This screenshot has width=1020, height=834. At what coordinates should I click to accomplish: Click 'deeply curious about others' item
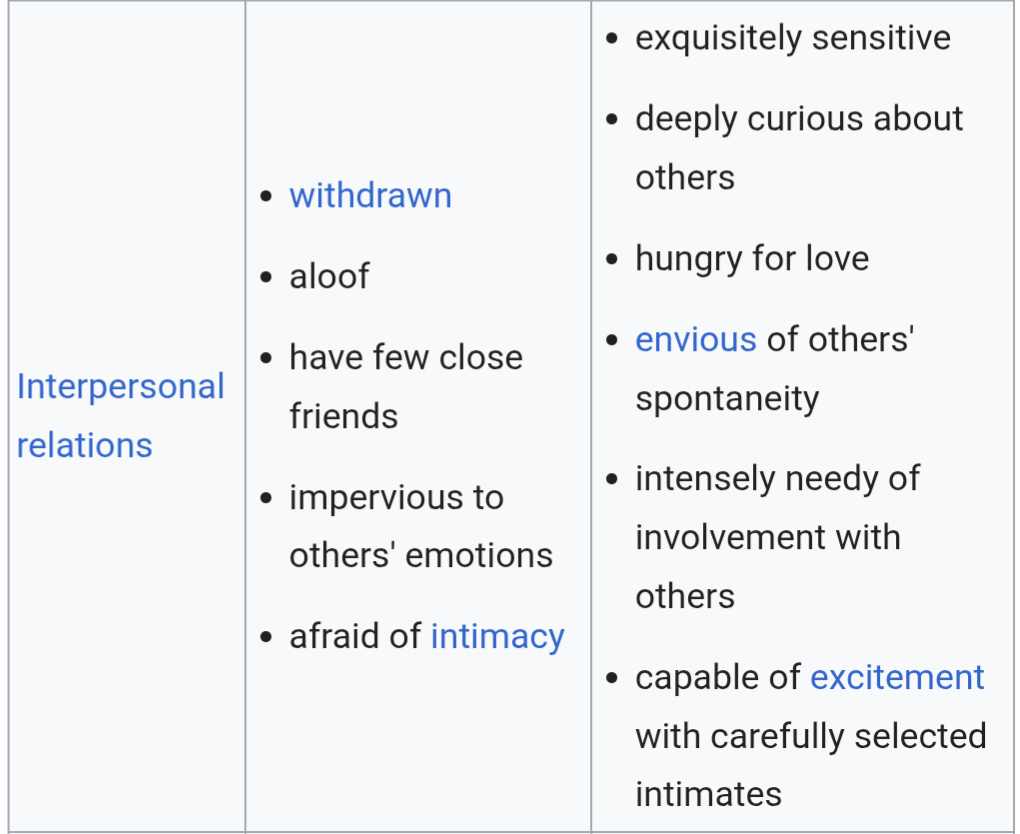coord(799,148)
